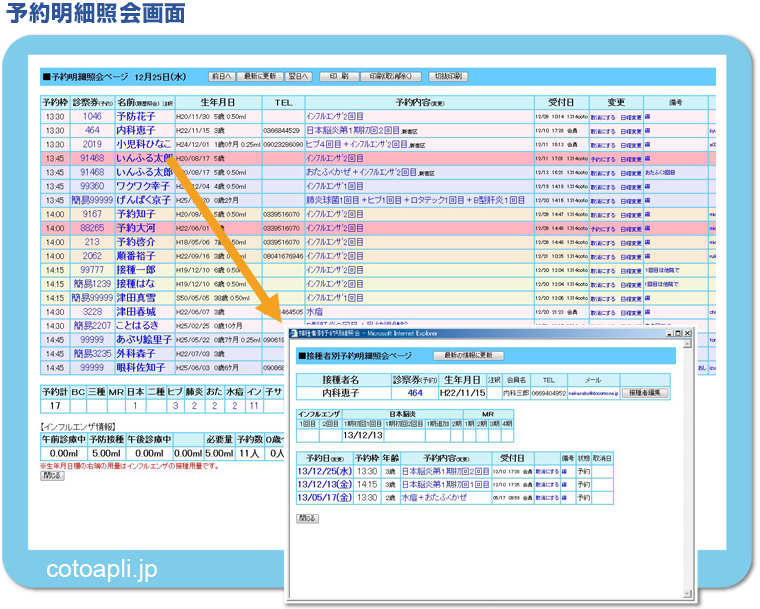Click booking date 13/12/13(金) in popup

325,484
